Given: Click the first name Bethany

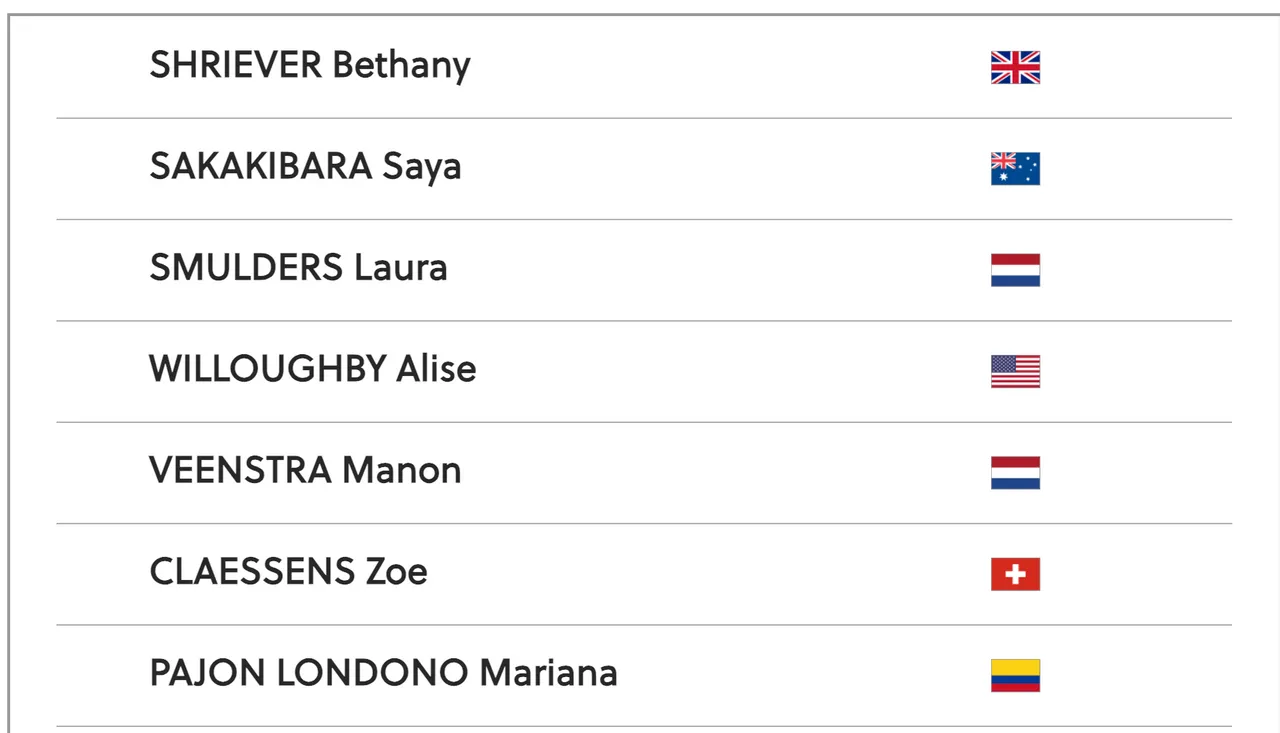Looking at the screenshot, I should pos(401,66).
